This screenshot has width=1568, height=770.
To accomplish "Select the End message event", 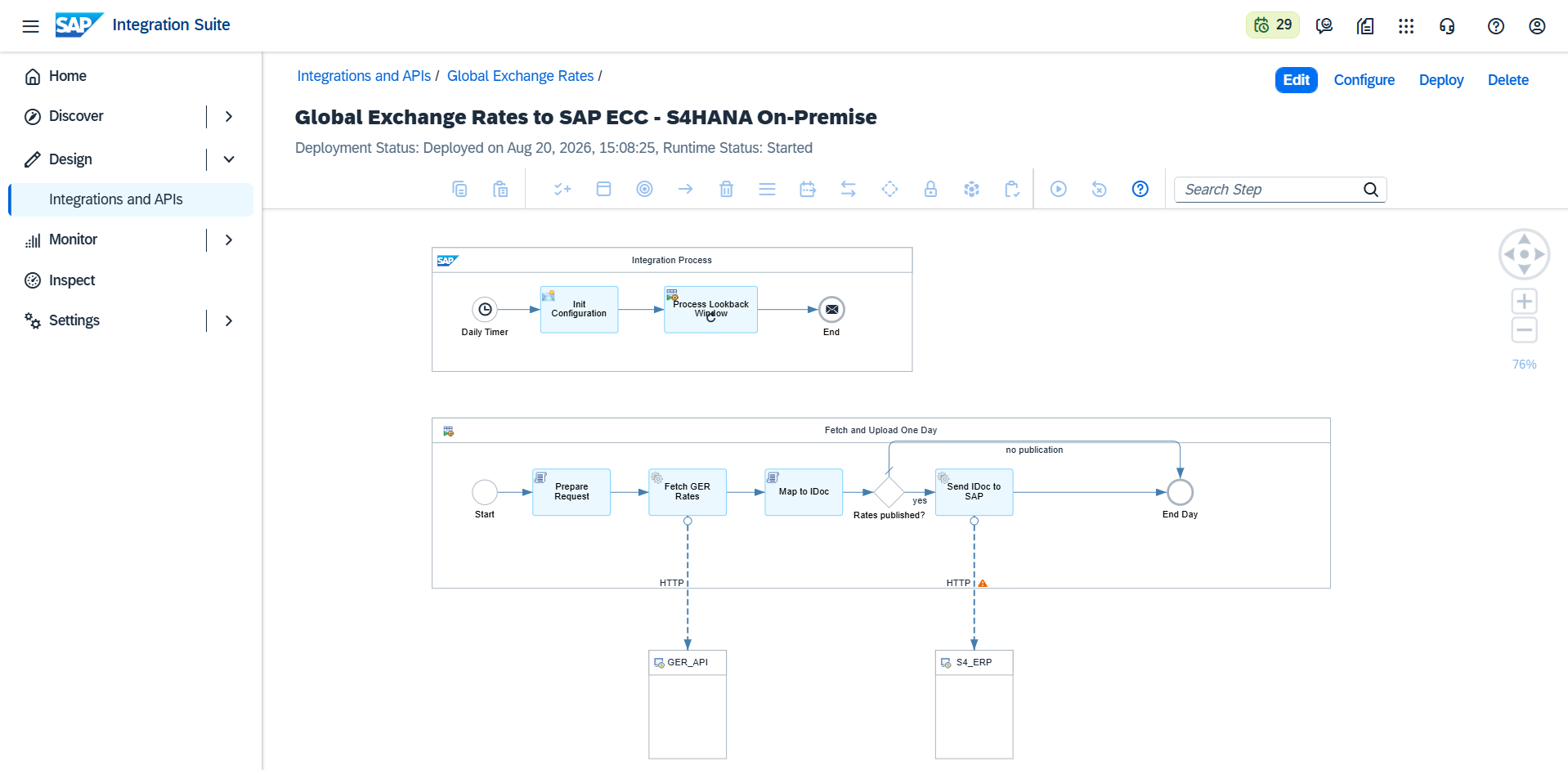I will [x=831, y=309].
